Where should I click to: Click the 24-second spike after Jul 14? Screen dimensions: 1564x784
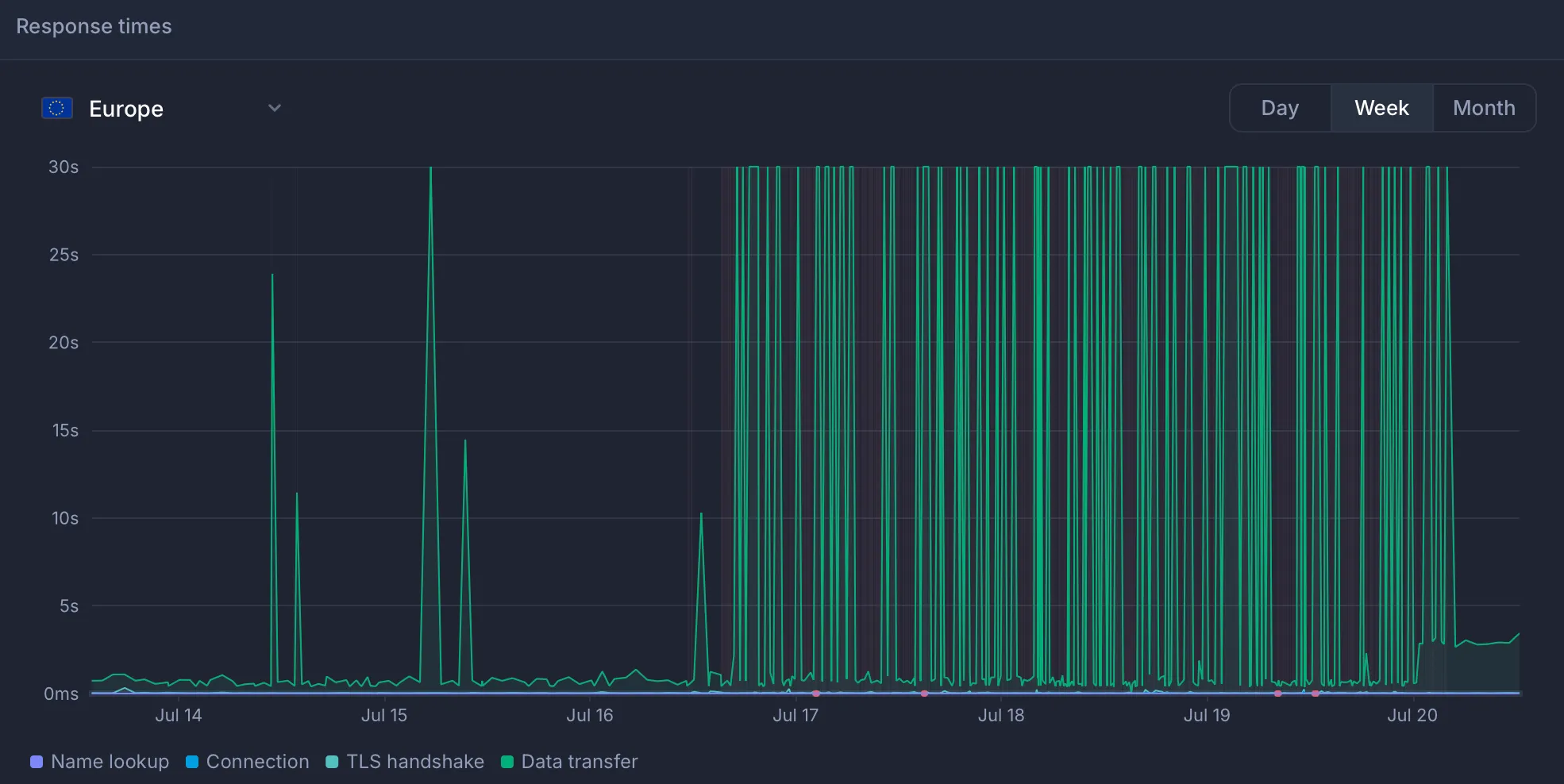[272, 276]
